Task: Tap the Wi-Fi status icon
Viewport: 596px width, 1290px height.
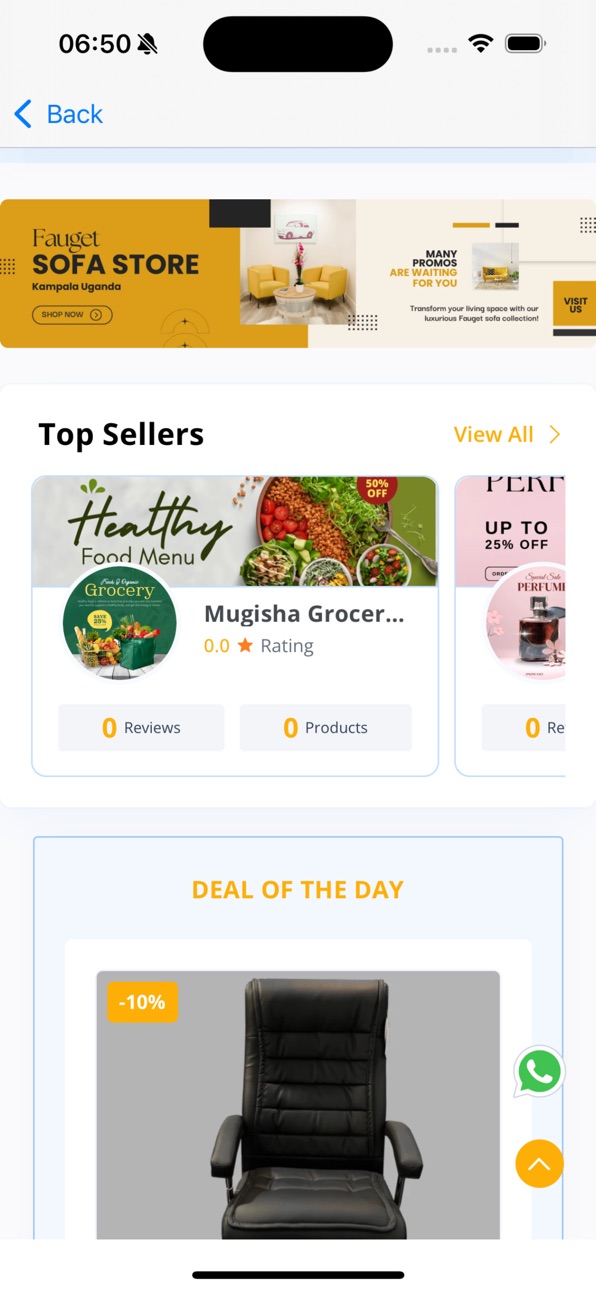Action: pos(481,44)
